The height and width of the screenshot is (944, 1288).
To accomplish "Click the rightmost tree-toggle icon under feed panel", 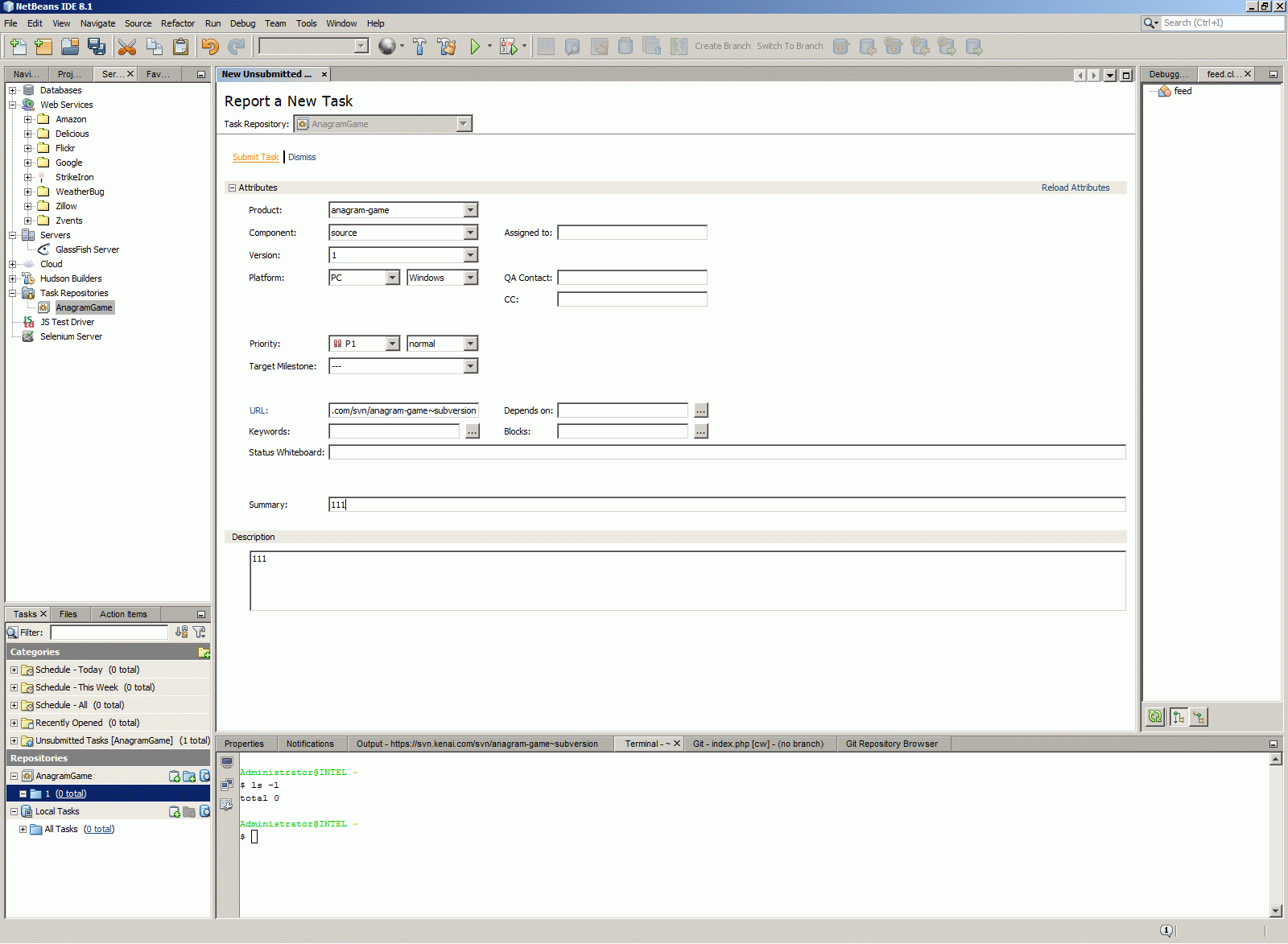I will pyautogui.click(x=1199, y=717).
